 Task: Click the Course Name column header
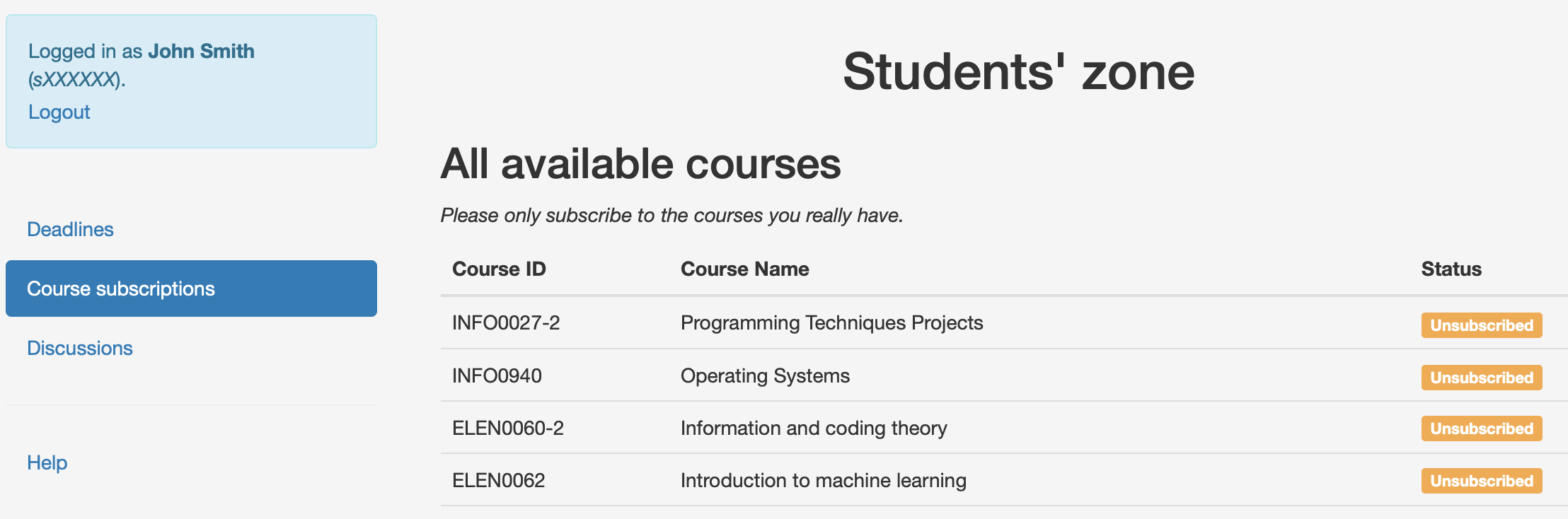(744, 269)
